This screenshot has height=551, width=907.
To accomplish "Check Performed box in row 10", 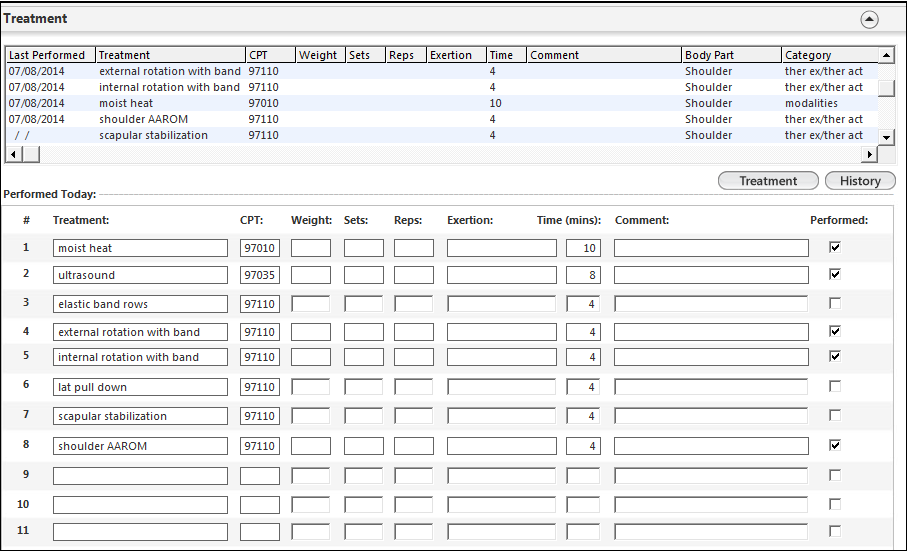I will click(835, 504).
